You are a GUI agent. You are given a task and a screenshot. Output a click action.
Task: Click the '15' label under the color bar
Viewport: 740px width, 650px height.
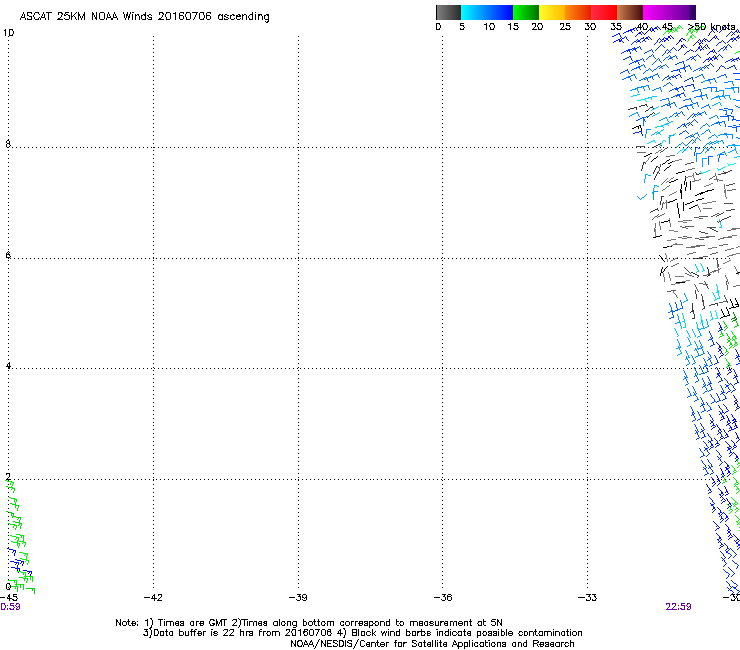(x=513, y=27)
